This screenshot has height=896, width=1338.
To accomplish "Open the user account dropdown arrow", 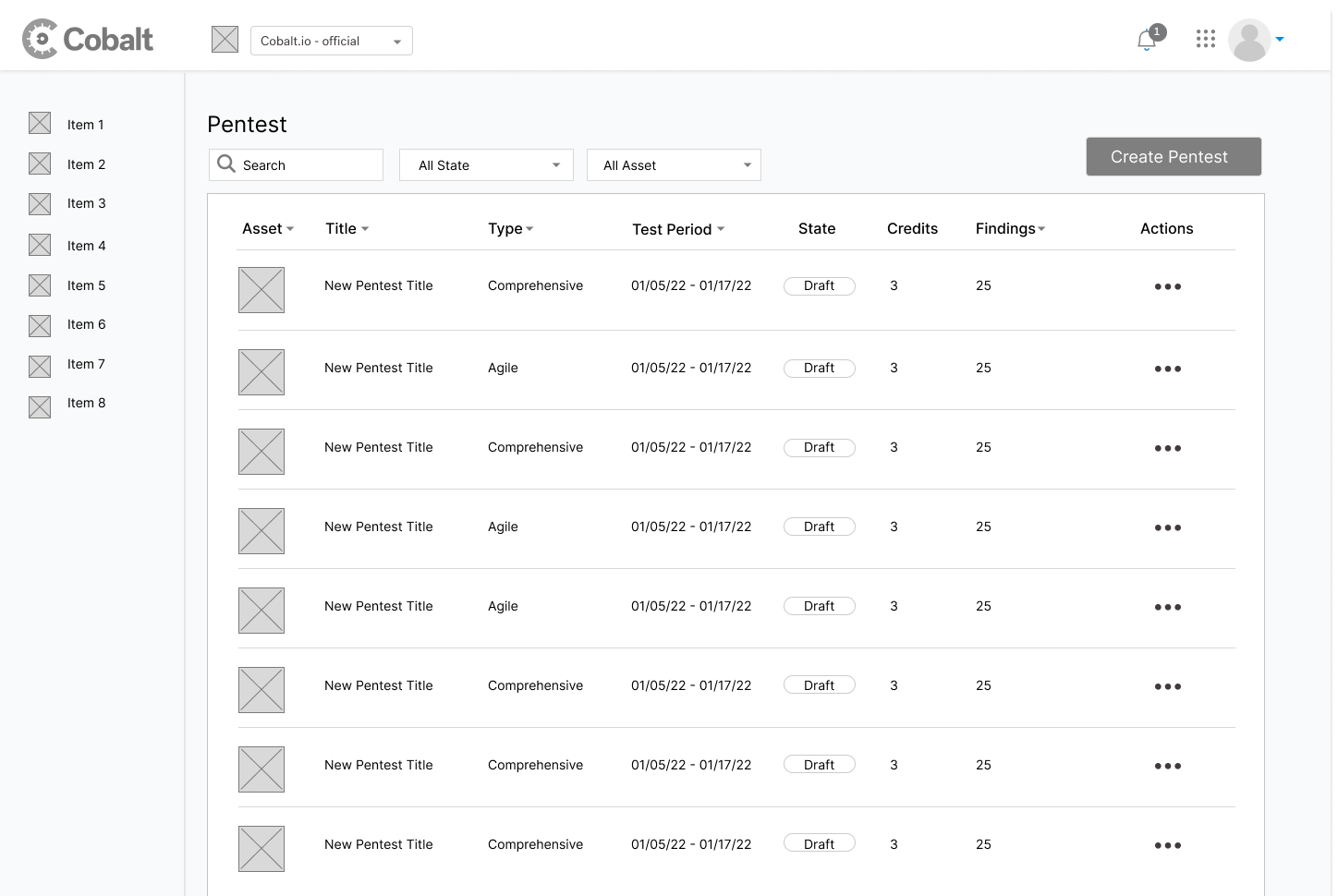I will point(1280,40).
